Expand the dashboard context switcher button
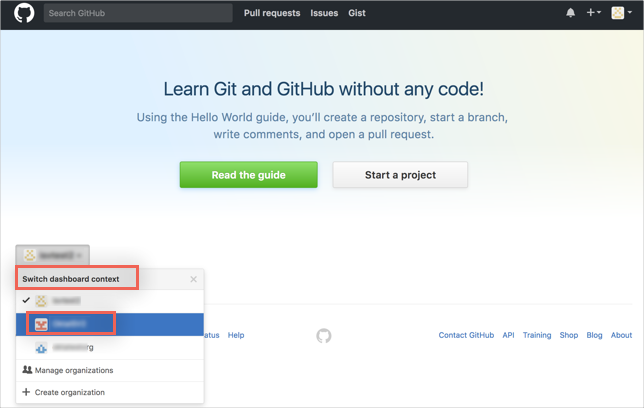Screen dimensions: 644x408 [x=53, y=256]
